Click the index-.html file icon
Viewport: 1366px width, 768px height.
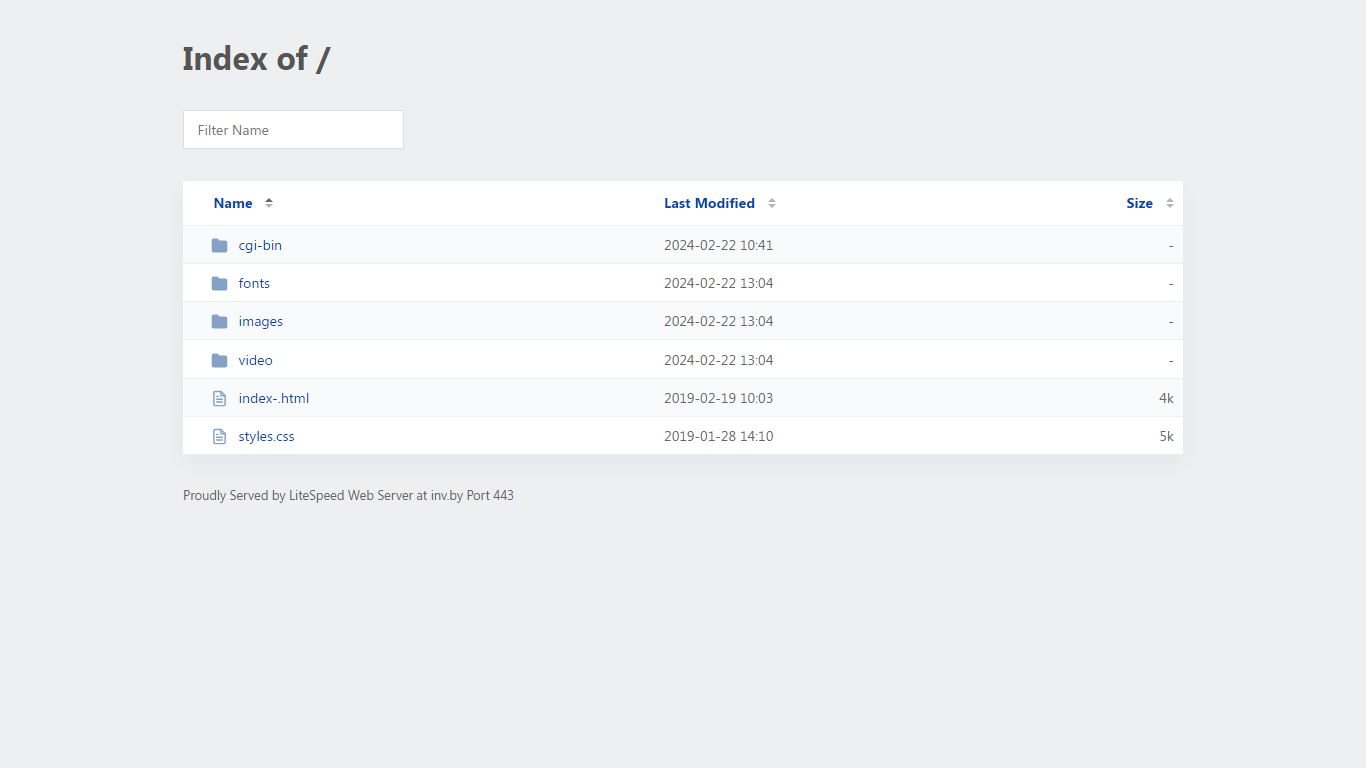(x=220, y=398)
